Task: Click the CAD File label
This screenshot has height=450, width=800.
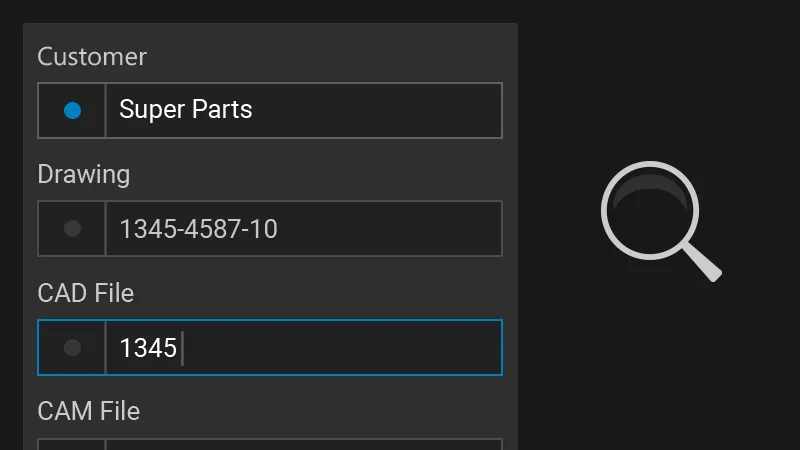Action: pyautogui.click(x=85, y=293)
